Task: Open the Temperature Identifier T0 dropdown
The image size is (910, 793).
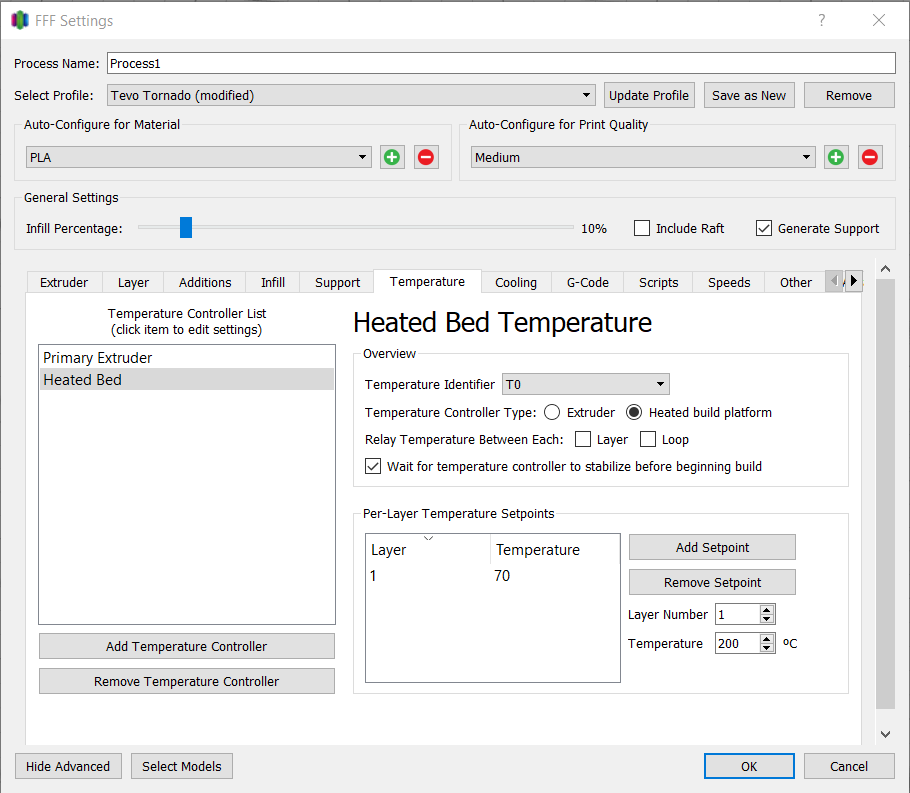Action: (586, 384)
